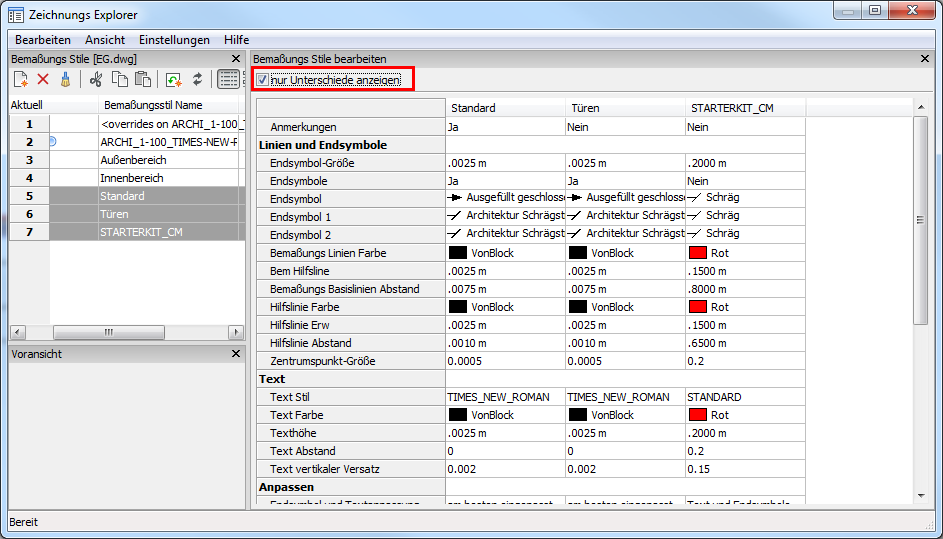The height and width of the screenshot is (539, 943).
Task: Close the Bemaßungs Stile bearbeiten panel
Action: [925, 59]
